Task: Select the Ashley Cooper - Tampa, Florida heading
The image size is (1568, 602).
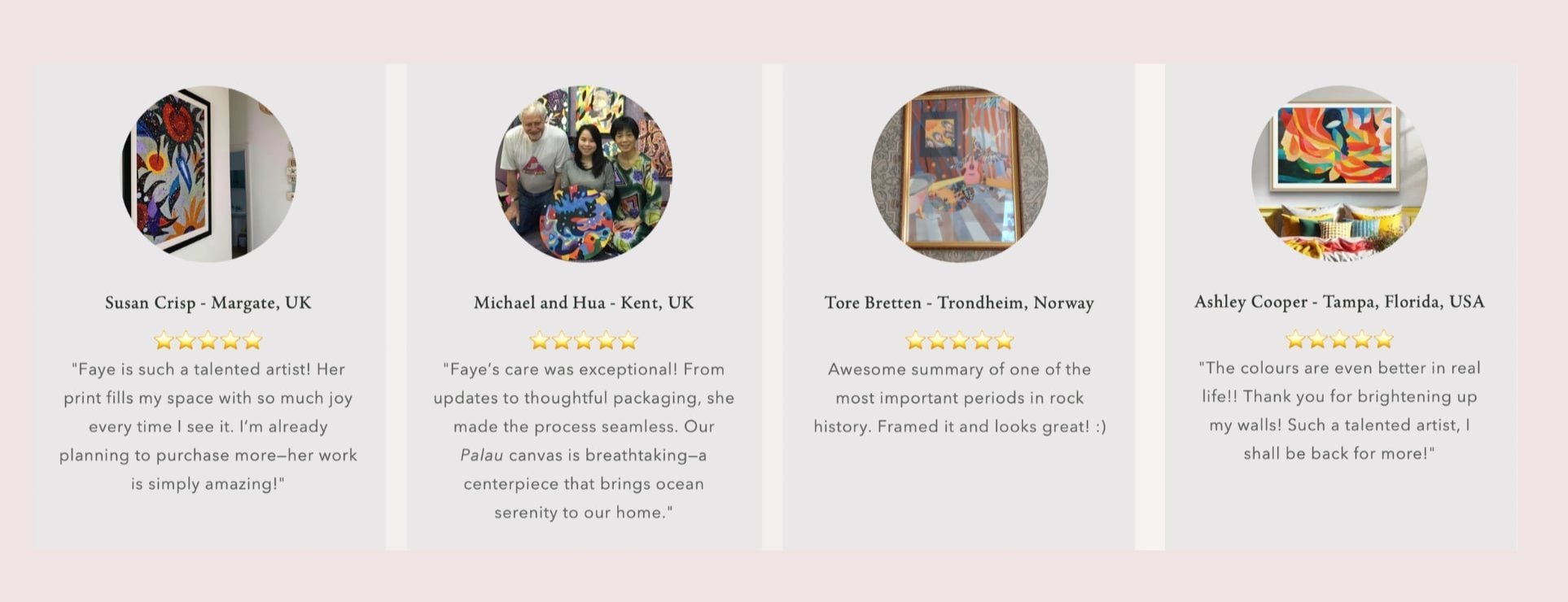Action: tap(1339, 302)
